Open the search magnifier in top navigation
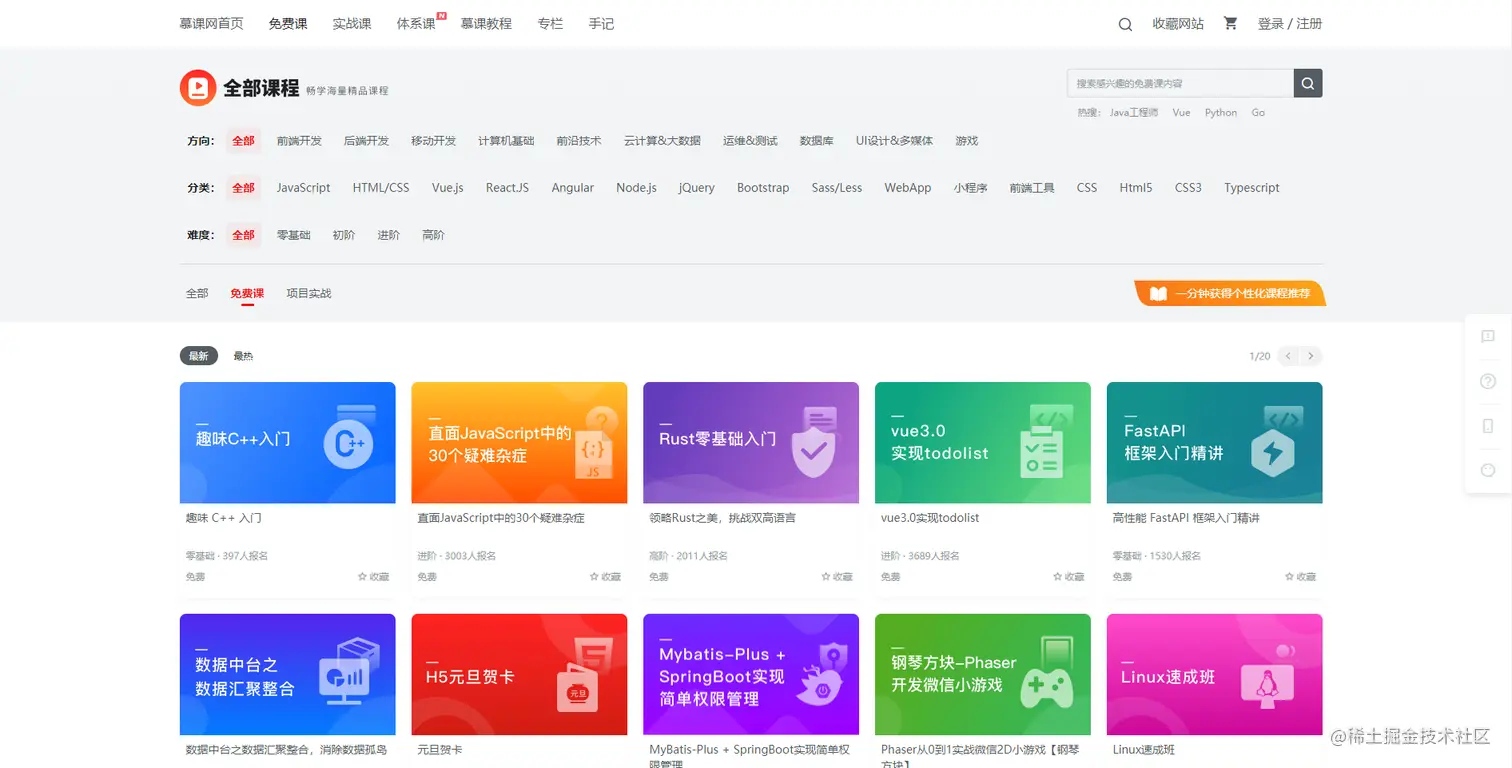 coord(1125,24)
